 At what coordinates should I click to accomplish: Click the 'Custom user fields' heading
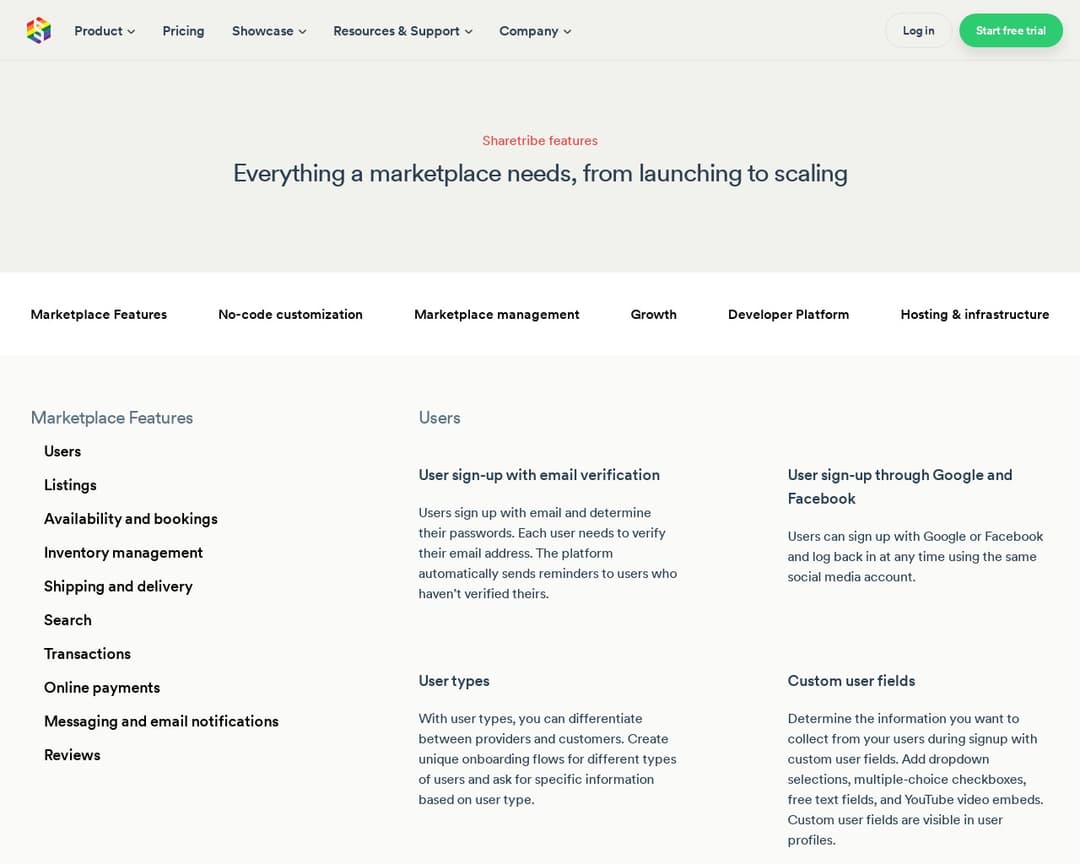(x=851, y=681)
